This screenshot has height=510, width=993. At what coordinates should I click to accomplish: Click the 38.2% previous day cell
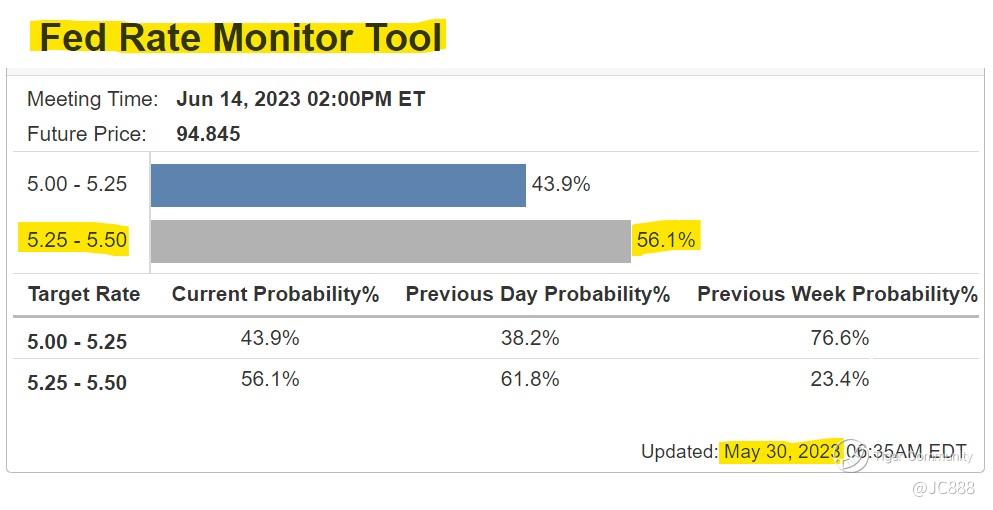click(x=530, y=338)
